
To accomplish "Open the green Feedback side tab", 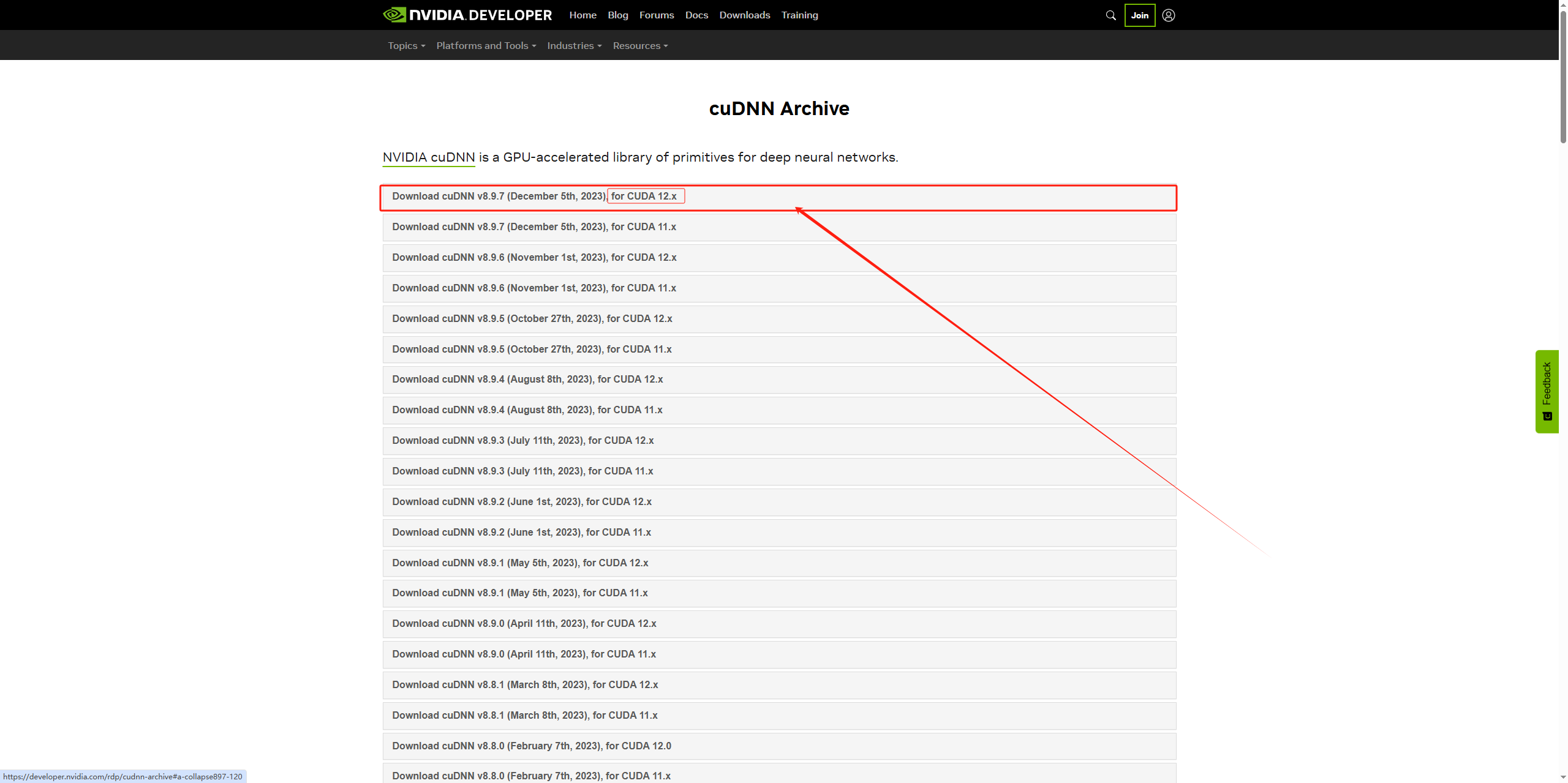I will click(1547, 391).
